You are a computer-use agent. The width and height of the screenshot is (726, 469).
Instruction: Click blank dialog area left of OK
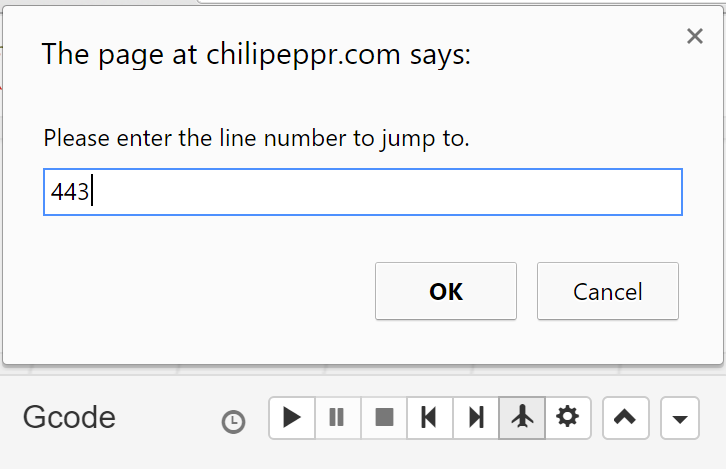[x=200, y=291]
